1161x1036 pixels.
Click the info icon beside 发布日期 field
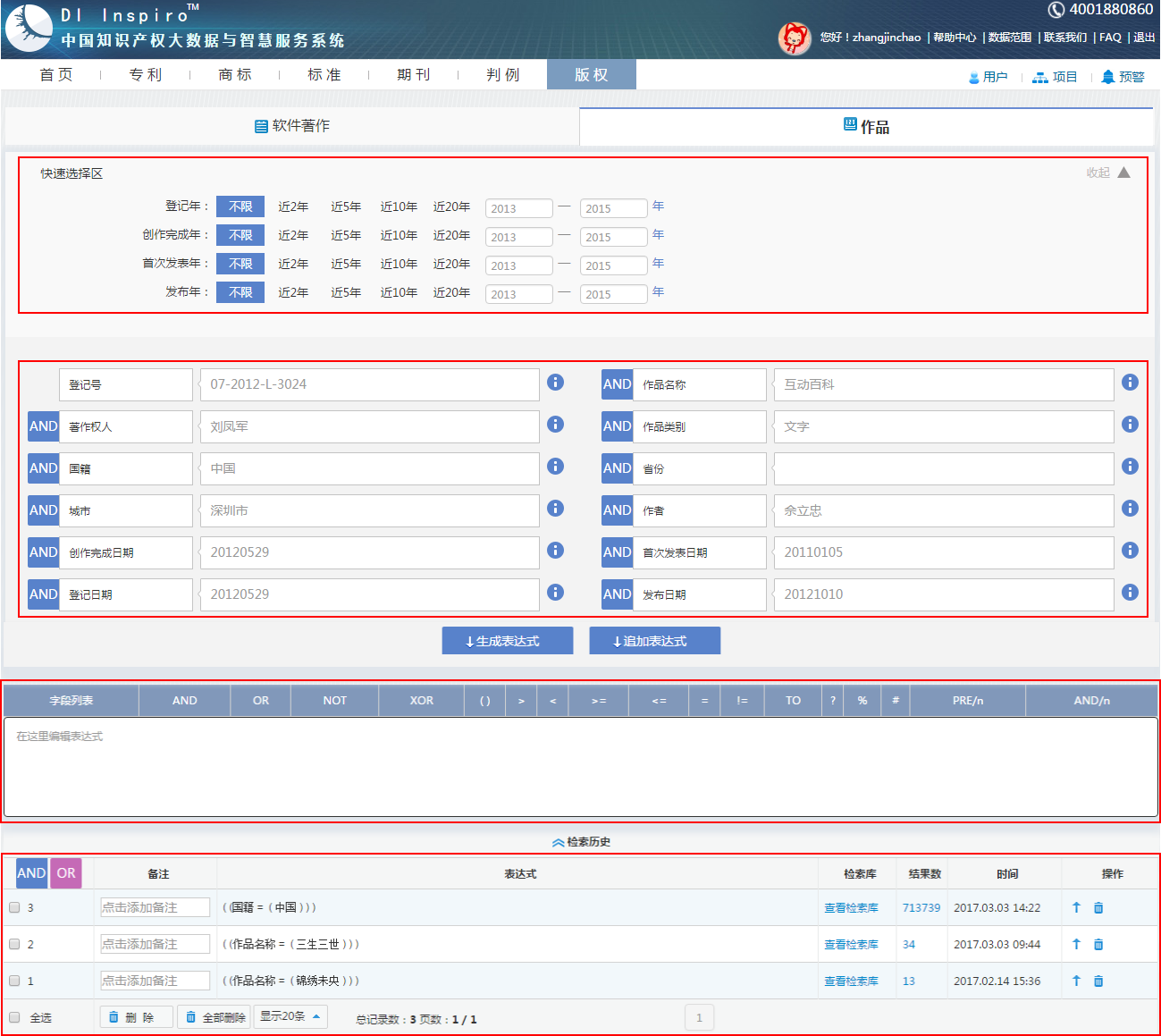[1130, 593]
